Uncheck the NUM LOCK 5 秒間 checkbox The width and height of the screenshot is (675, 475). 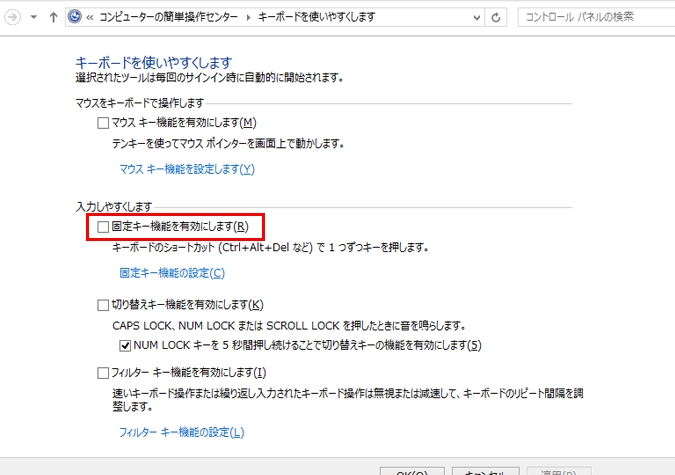click(x=125, y=346)
